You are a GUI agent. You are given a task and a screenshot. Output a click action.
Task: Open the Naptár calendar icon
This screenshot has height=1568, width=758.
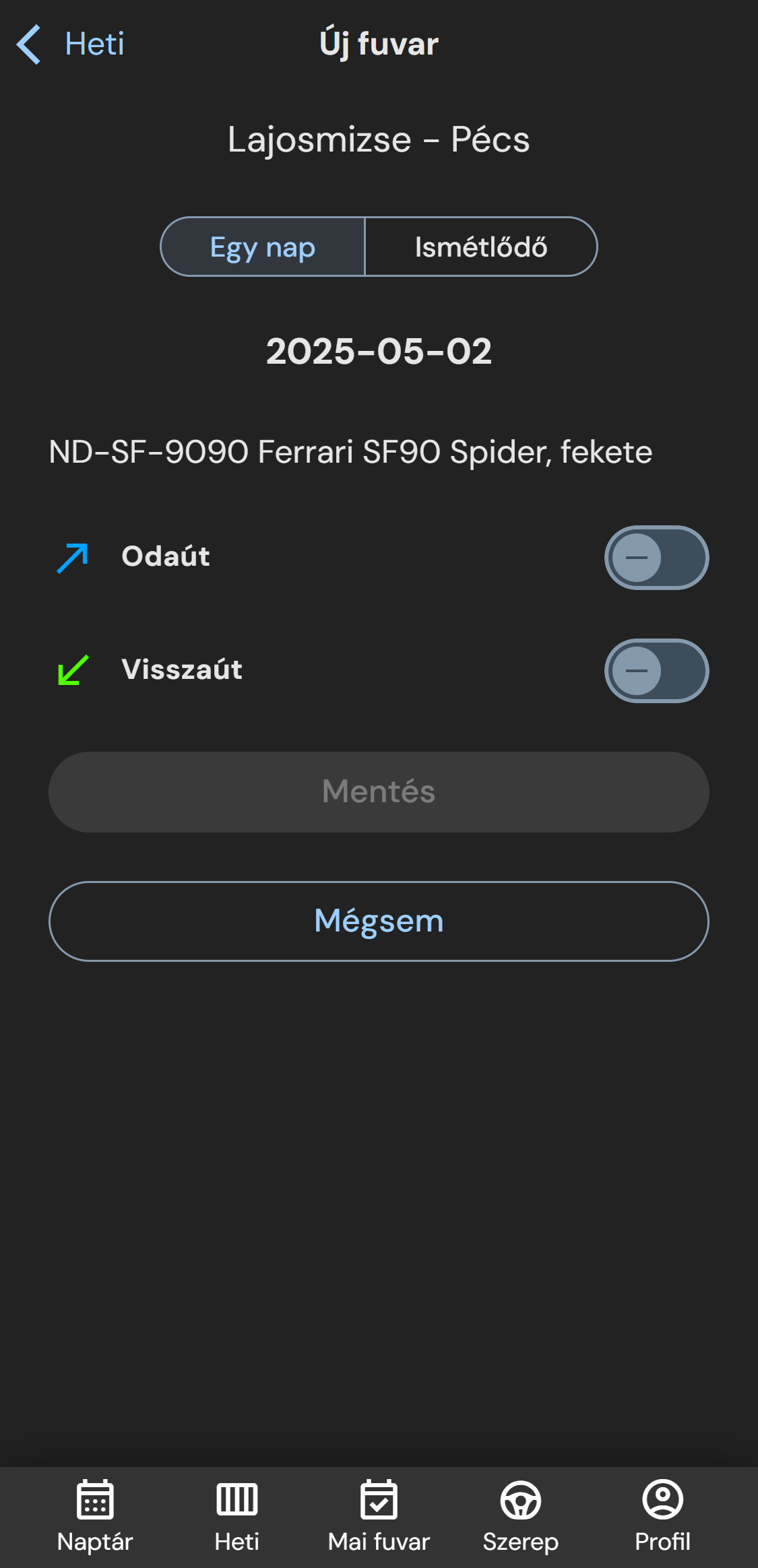click(95, 1499)
